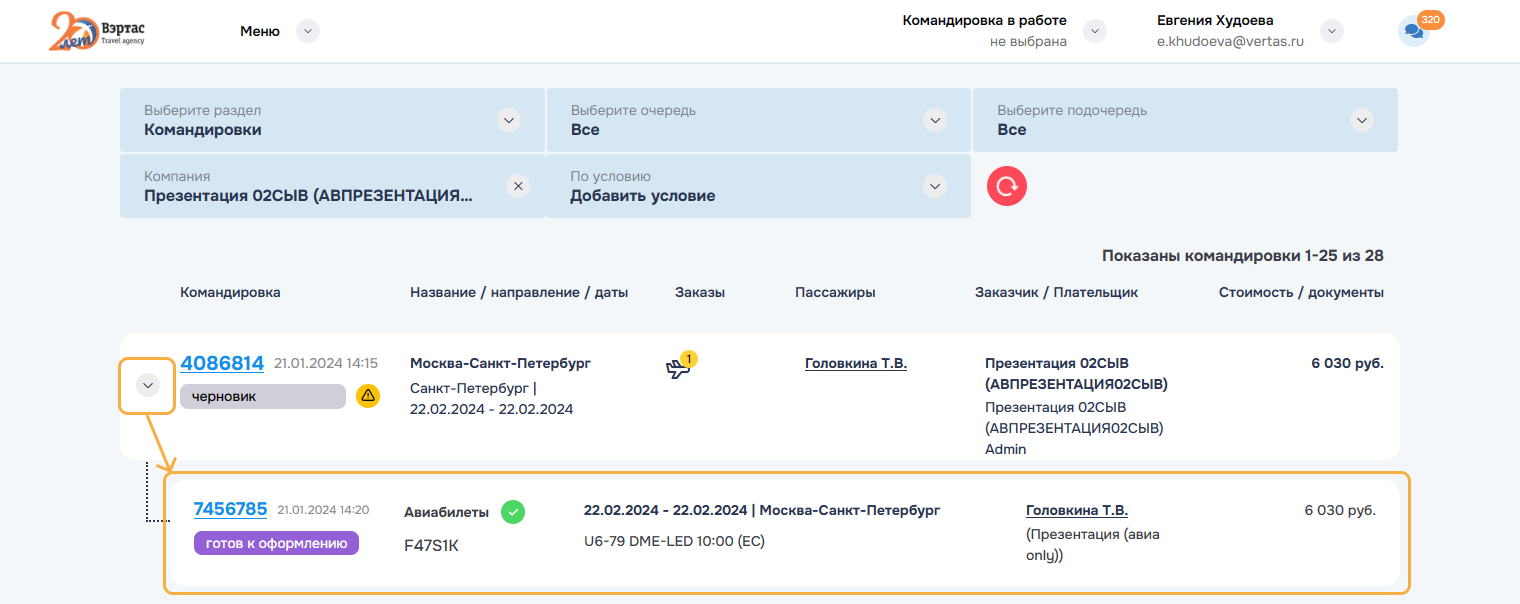Click the text Показаны командировки 1-25 из 28
1520x604 pixels.
1243,256
